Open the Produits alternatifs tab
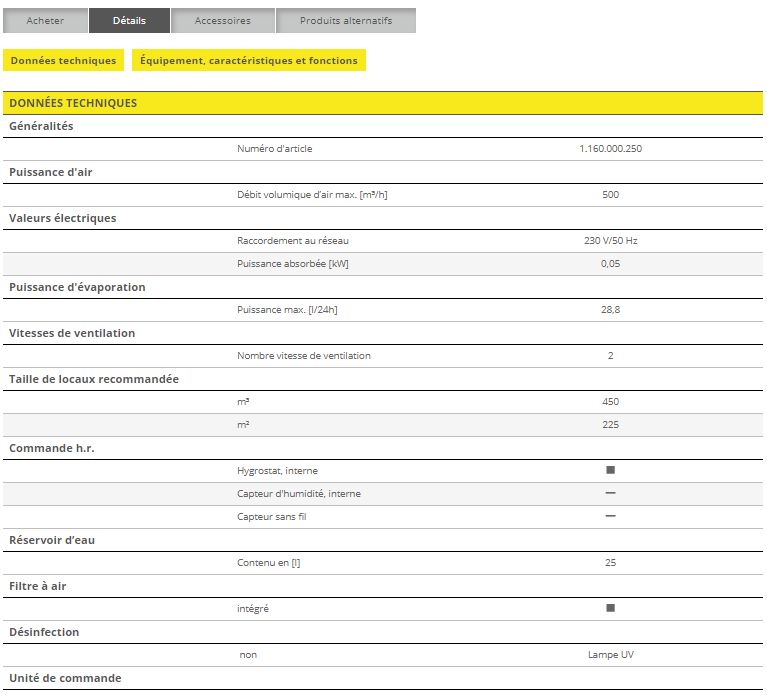Viewport: 767px width, 696px height. coord(346,20)
